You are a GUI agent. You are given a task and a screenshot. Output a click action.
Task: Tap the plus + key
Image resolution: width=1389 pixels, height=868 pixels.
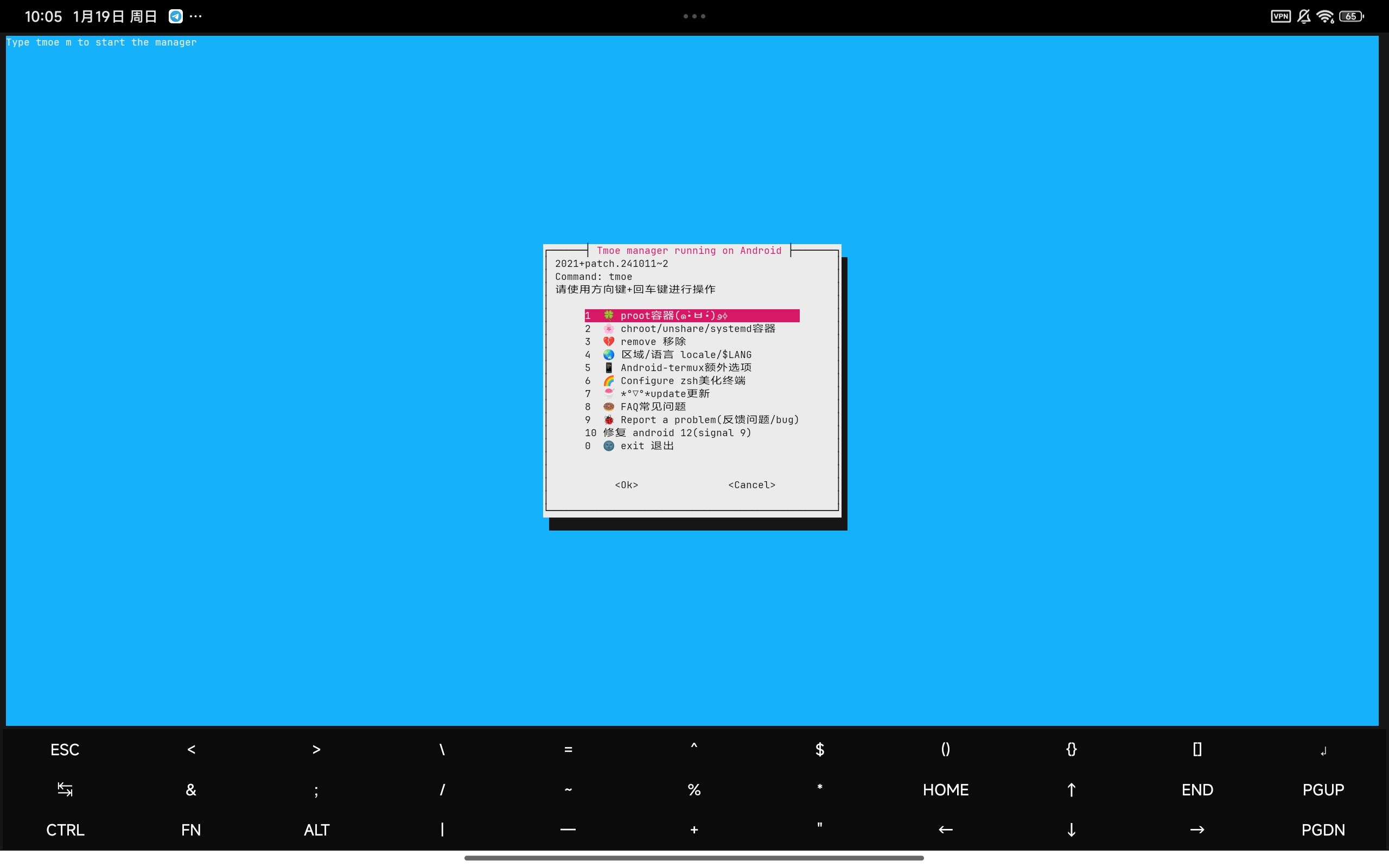[x=694, y=830]
